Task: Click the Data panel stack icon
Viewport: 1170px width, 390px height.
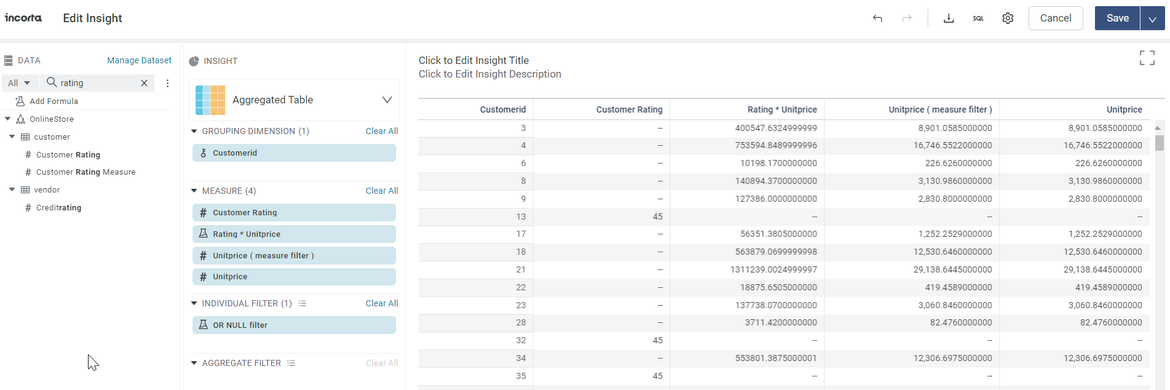Action: click(x=8, y=60)
